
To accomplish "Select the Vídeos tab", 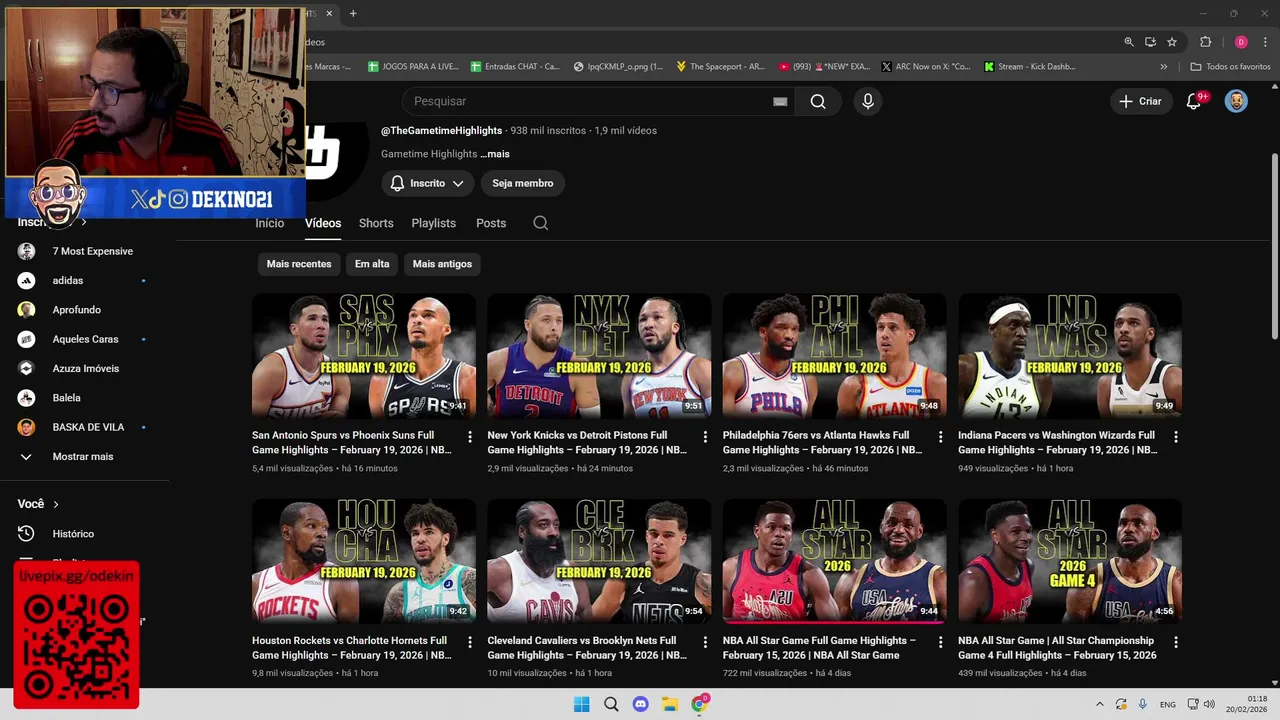I will pos(323,223).
